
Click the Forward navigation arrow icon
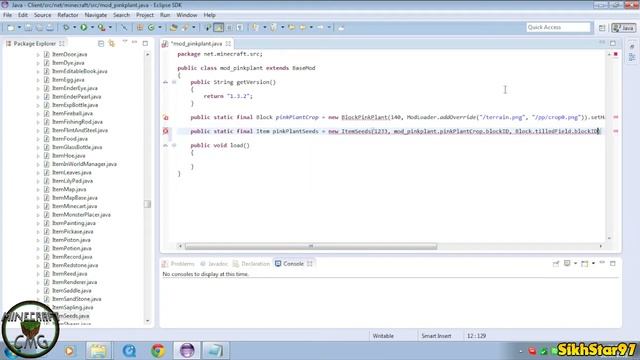(x=320, y=27)
